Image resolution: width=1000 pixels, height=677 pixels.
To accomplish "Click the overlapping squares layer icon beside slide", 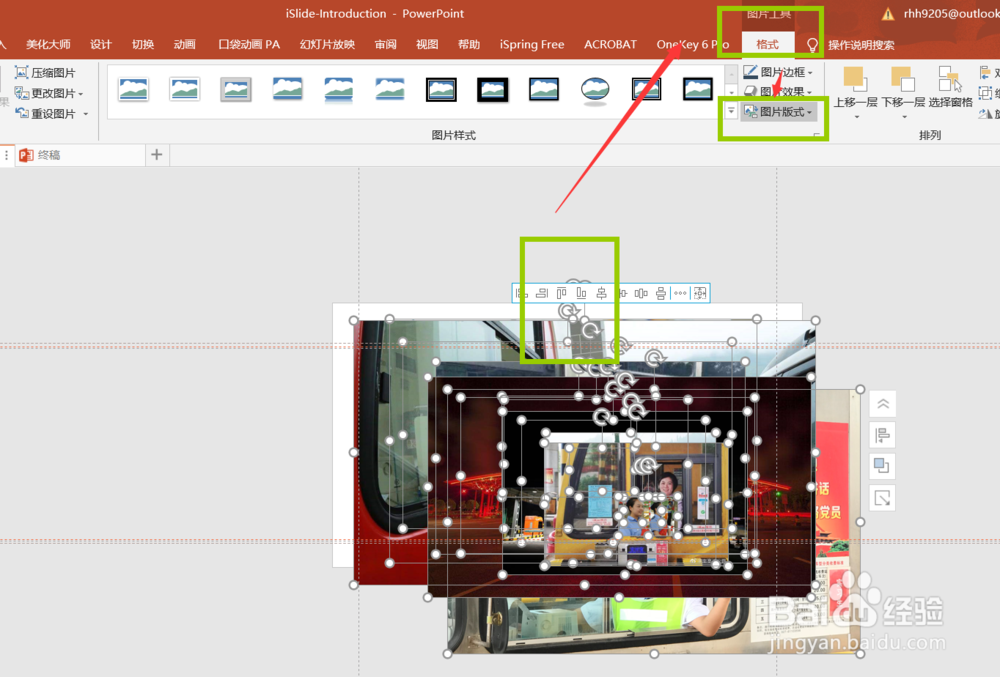I will 883,467.
